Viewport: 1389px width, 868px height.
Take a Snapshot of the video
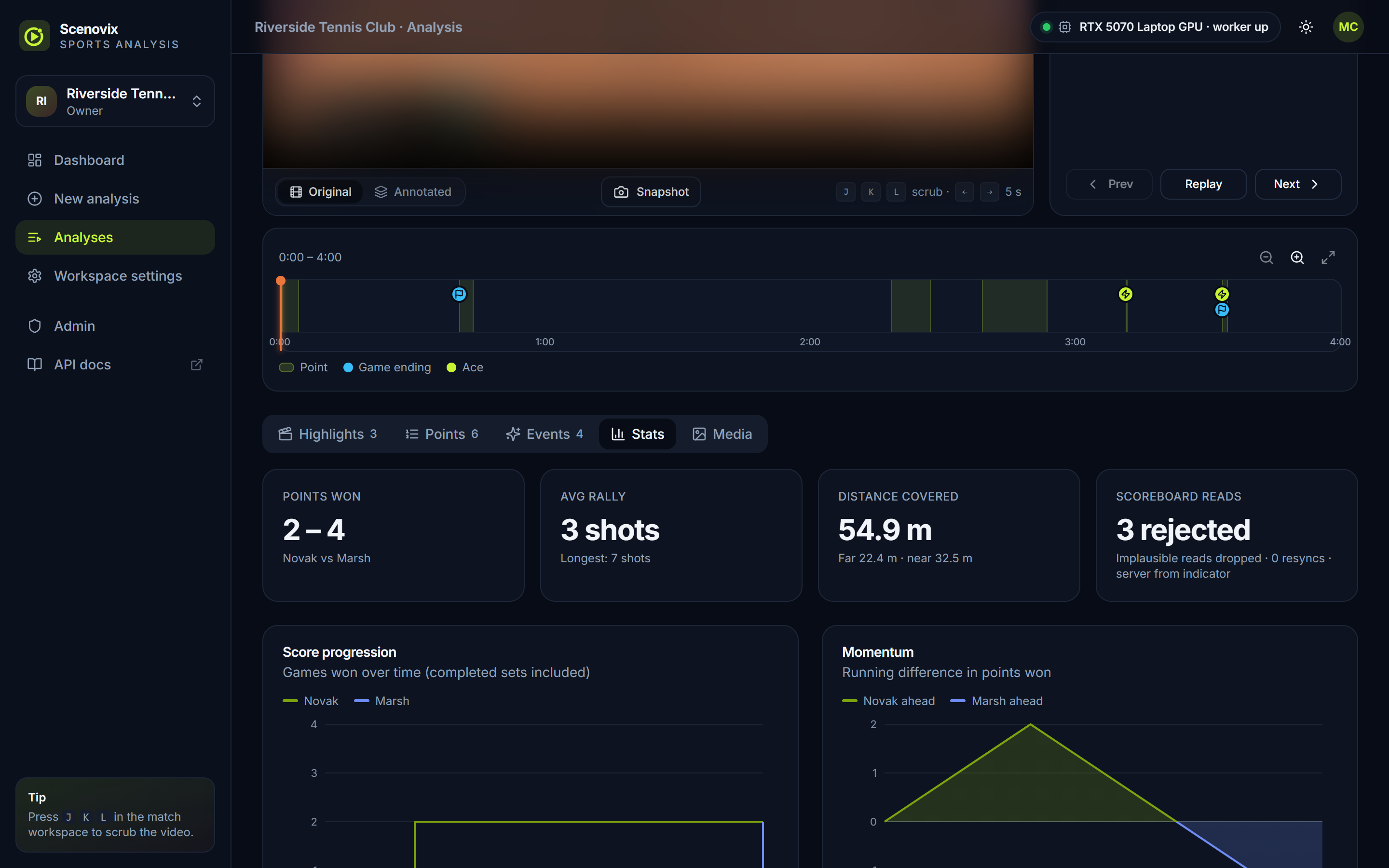pos(651,192)
